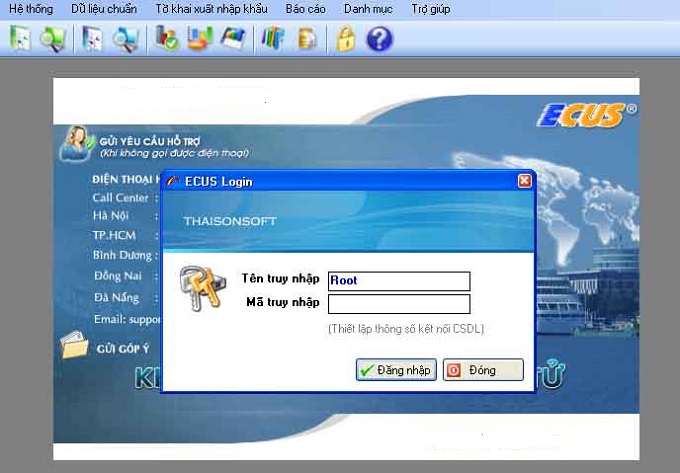Click the Tên truy nhập username field
680x473 pixels.
click(x=398, y=281)
